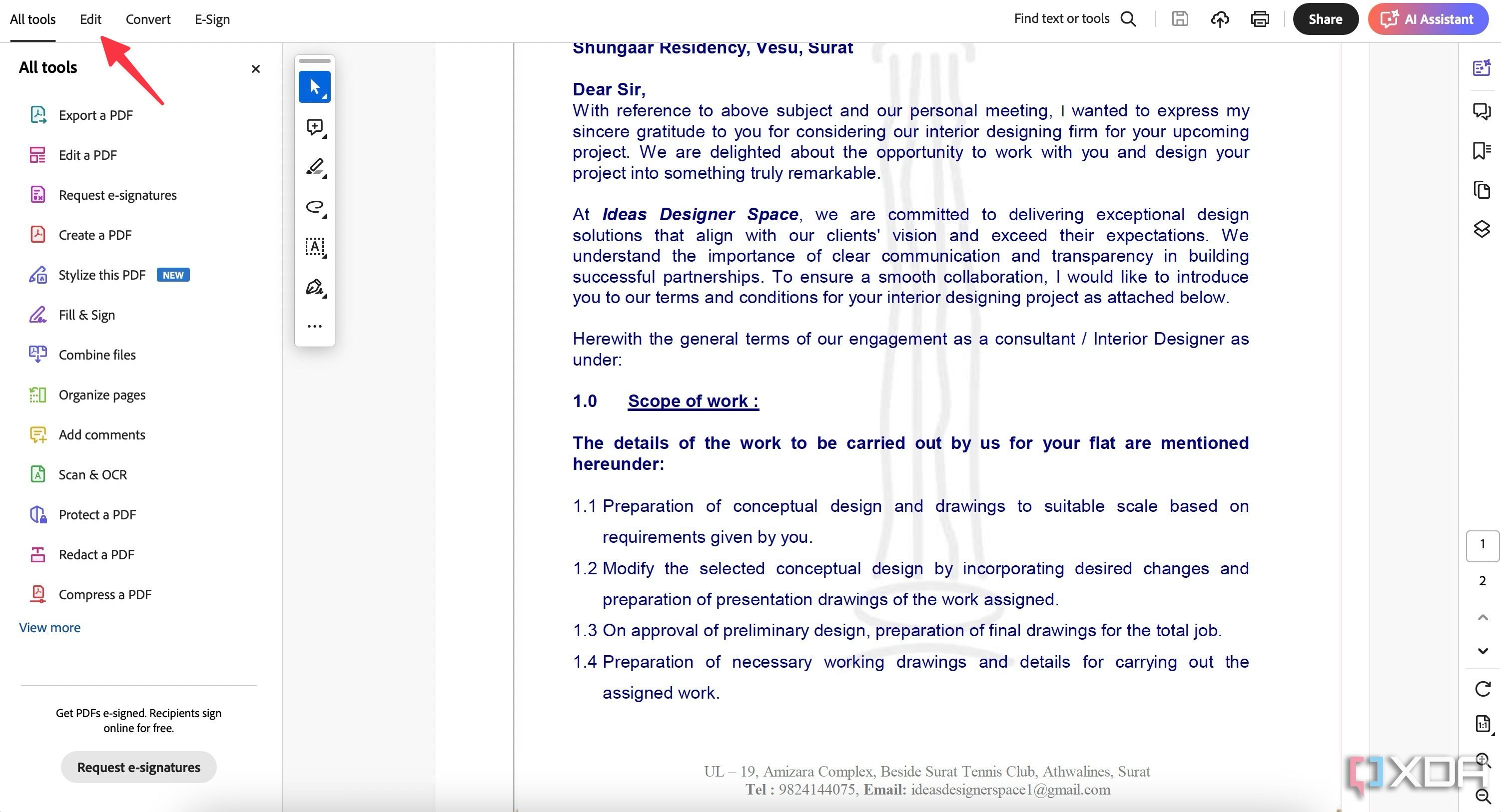This screenshot has height=812, width=1501.
Task: Open the Convert menu
Action: 148,18
